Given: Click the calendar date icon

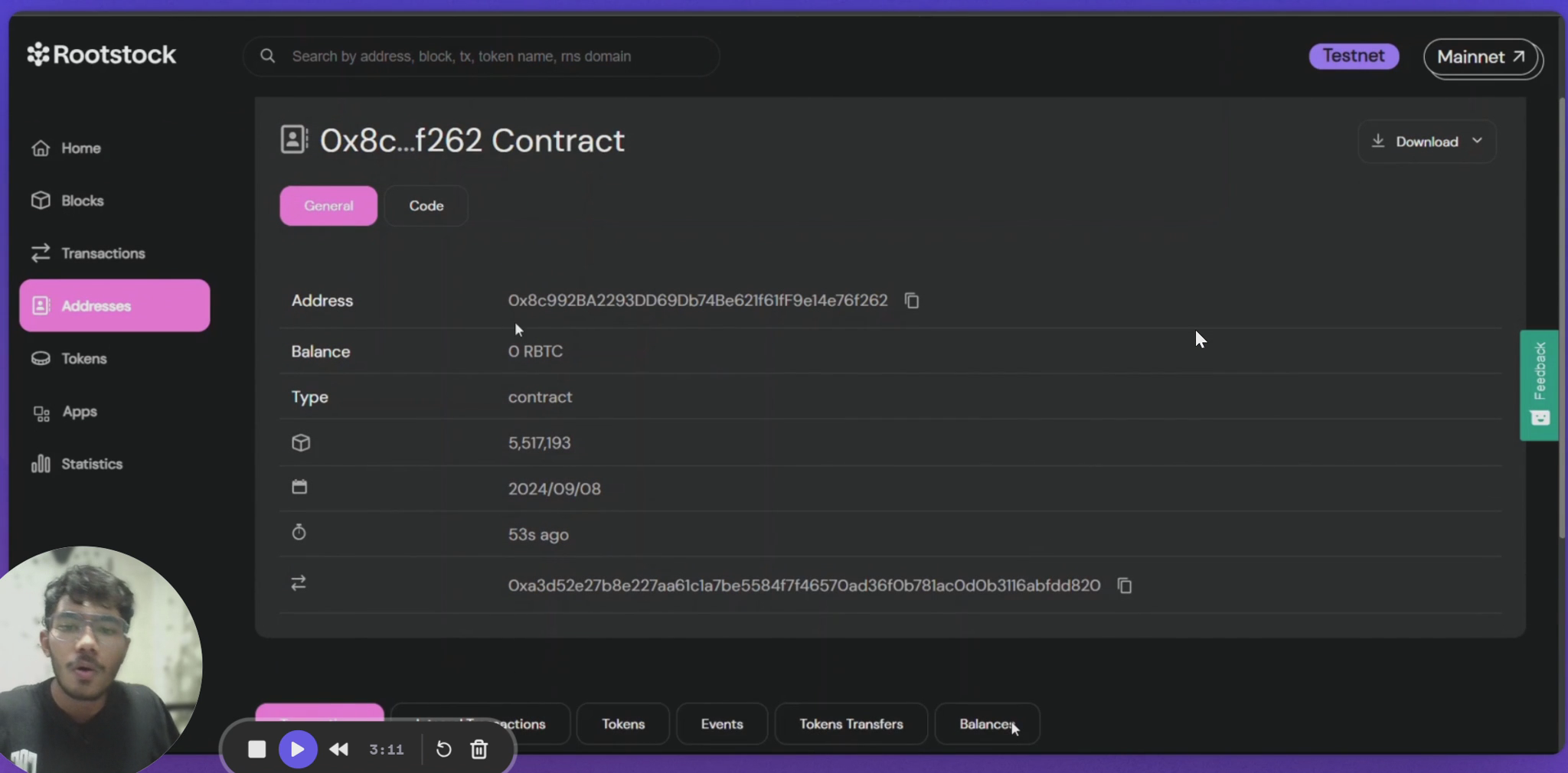Looking at the screenshot, I should [x=299, y=487].
